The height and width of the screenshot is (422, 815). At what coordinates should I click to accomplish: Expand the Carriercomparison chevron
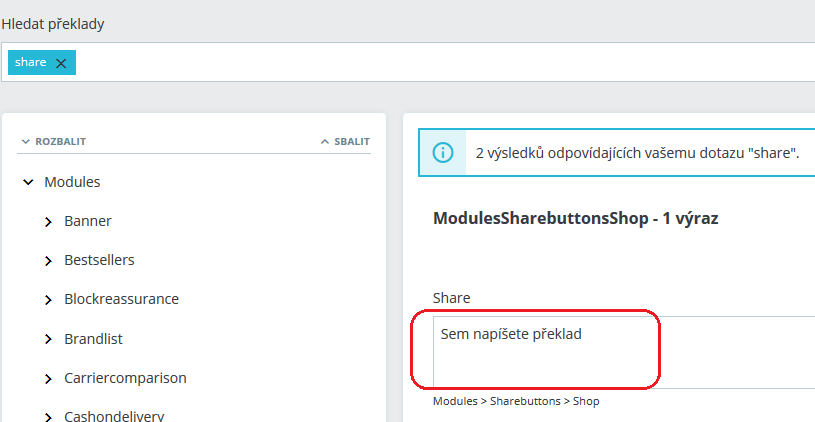(48, 379)
